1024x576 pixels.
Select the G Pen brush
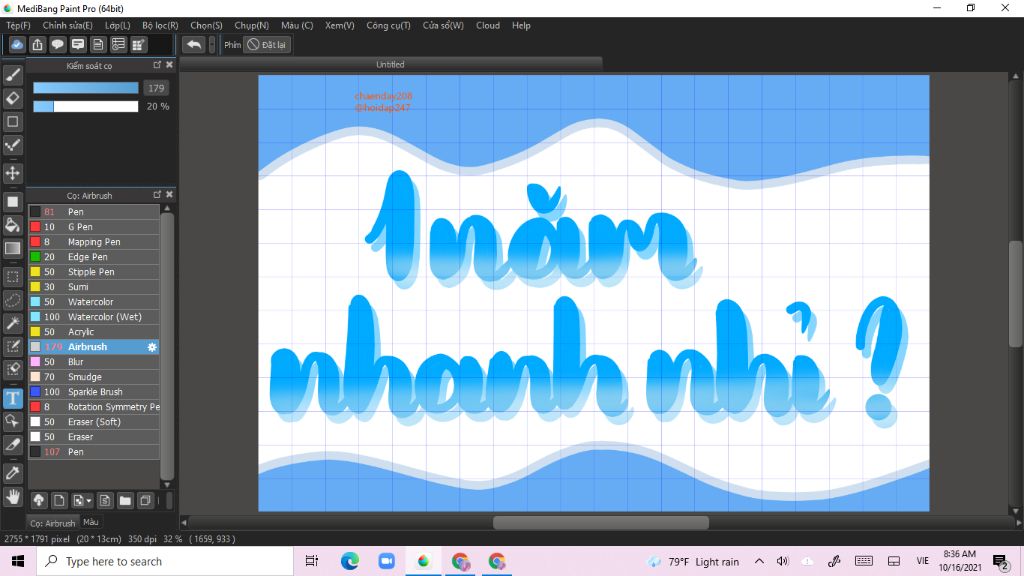(93, 227)
